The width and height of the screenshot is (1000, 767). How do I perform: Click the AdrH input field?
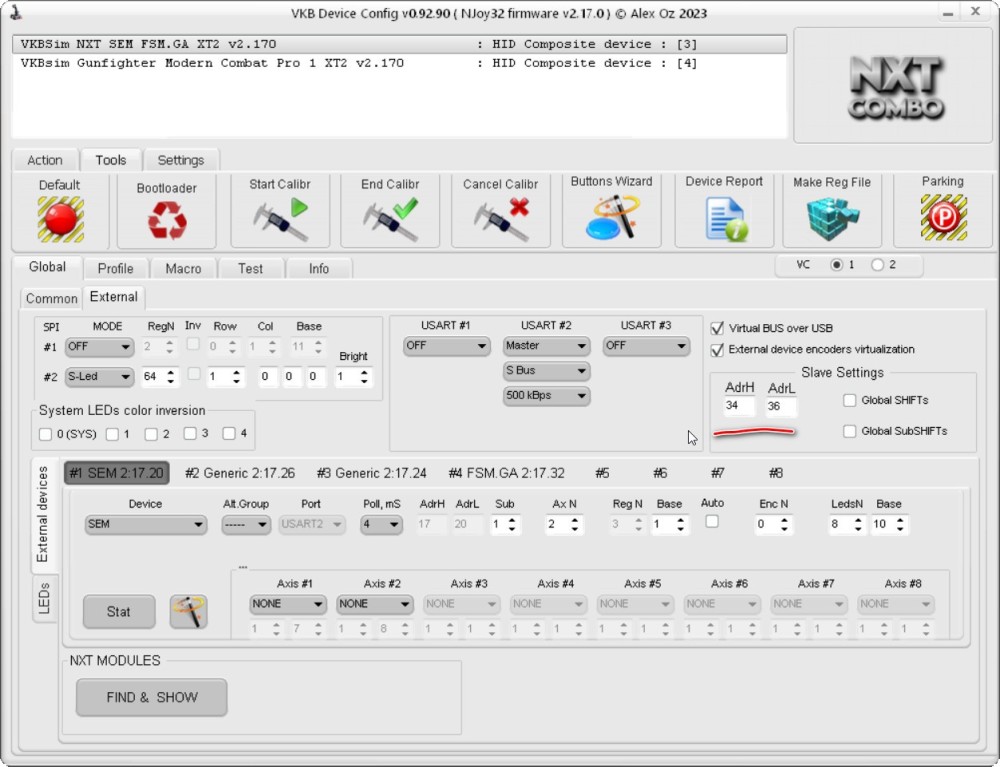point(739,407)
